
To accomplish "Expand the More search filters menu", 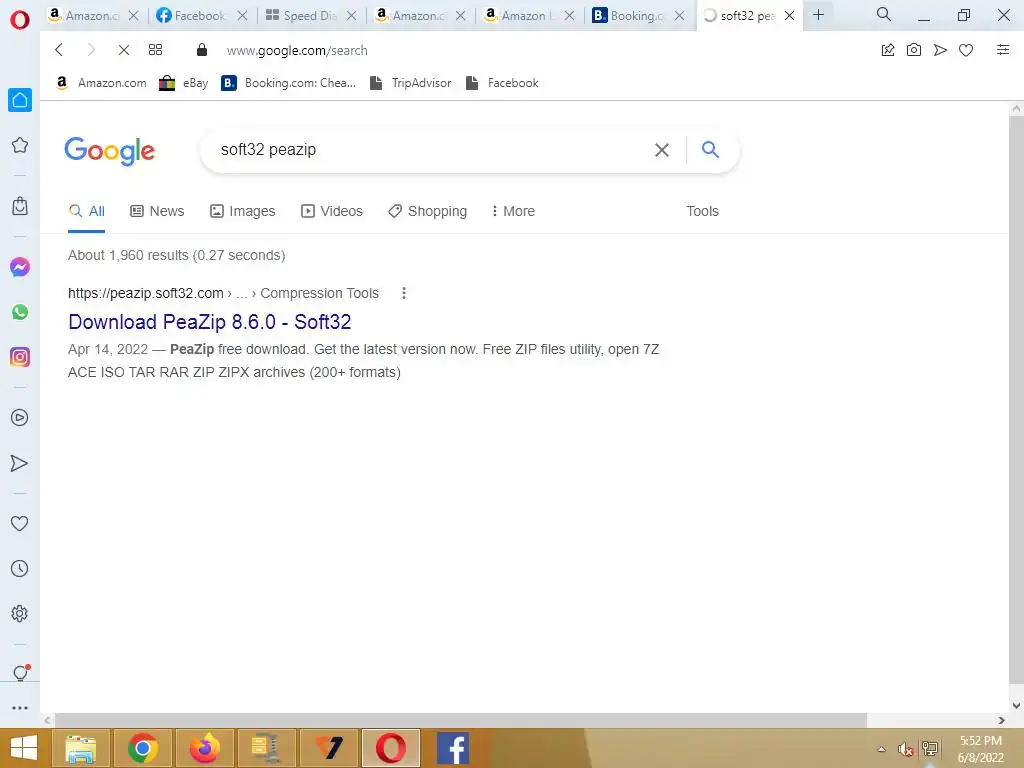I will (x=513, y=211).
